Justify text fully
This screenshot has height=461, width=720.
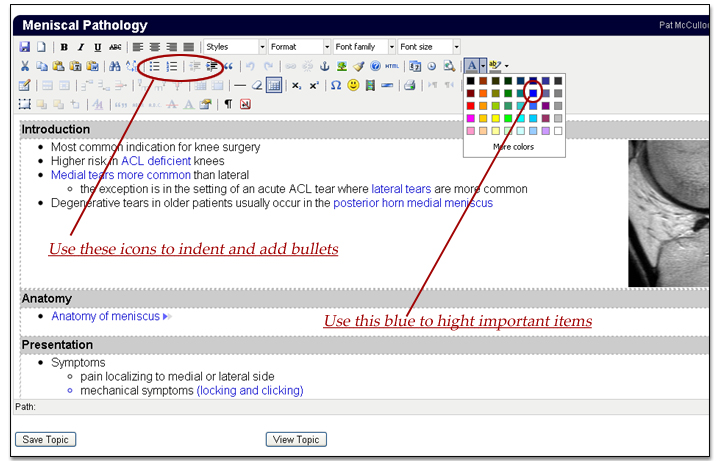[x=189, y=47]
